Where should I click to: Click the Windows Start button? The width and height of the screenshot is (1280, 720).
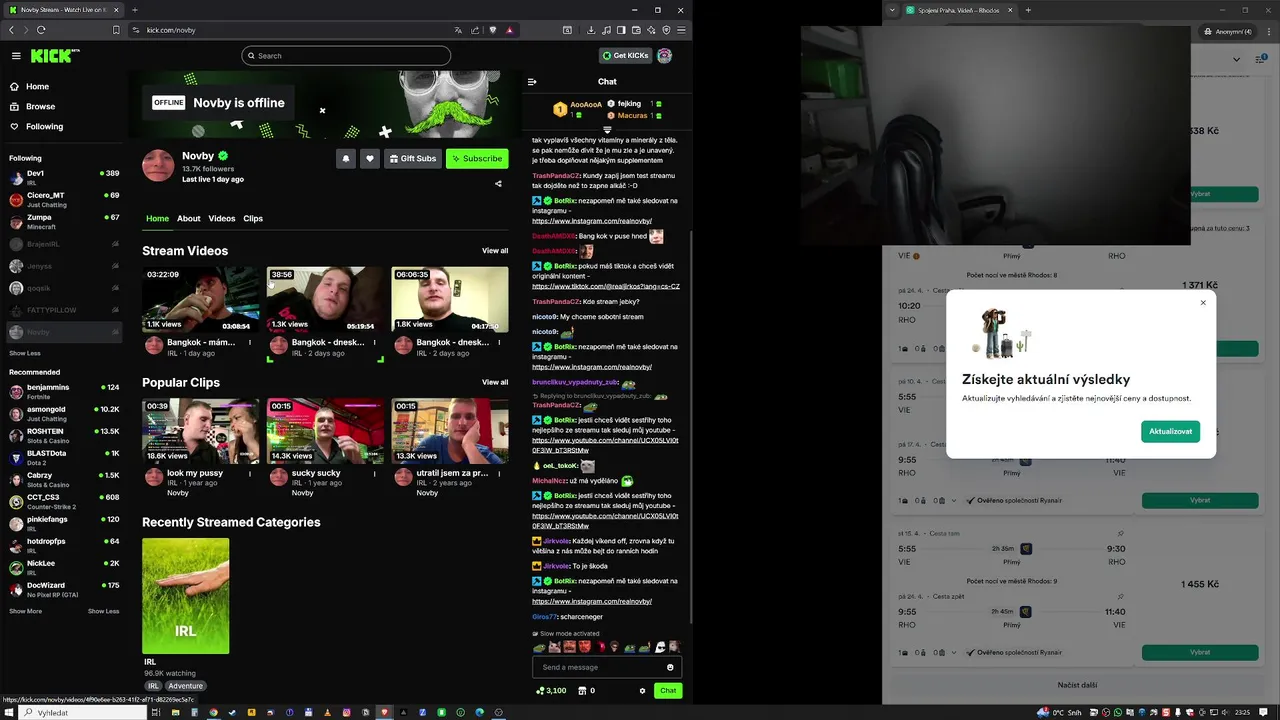coord(9,713)
